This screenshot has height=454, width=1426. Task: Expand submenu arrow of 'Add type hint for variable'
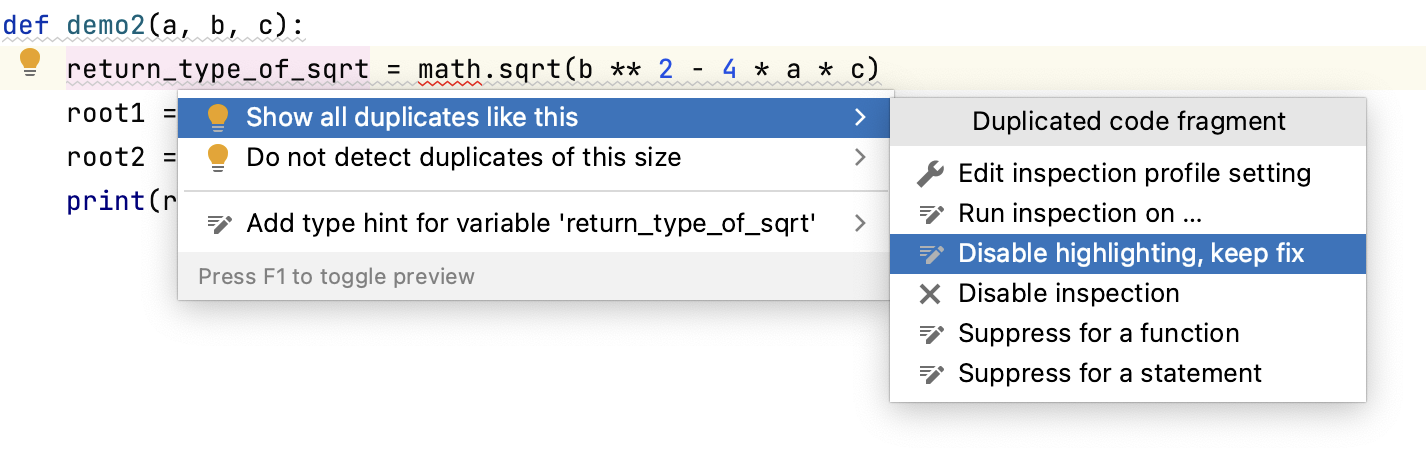point(860,224)
